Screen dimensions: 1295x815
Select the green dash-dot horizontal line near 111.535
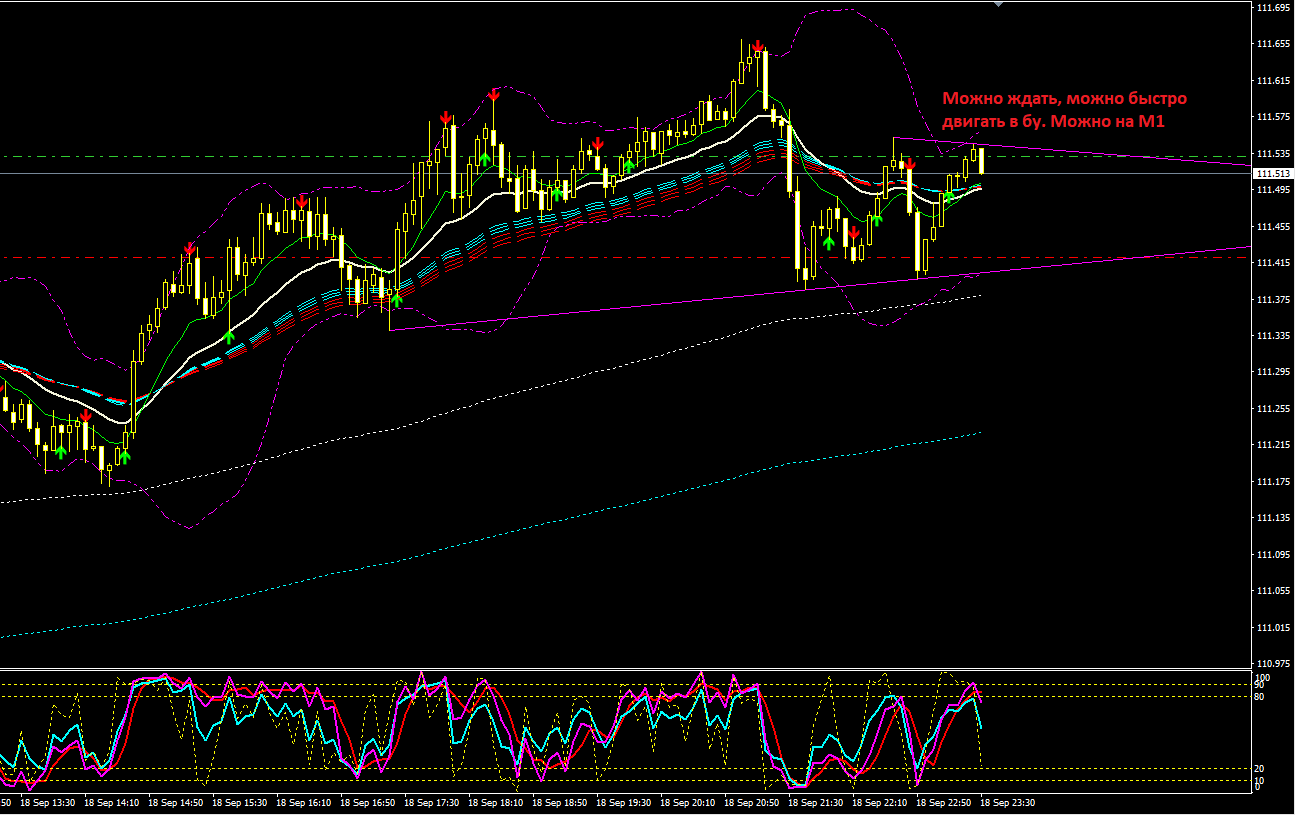pos(625,156)
